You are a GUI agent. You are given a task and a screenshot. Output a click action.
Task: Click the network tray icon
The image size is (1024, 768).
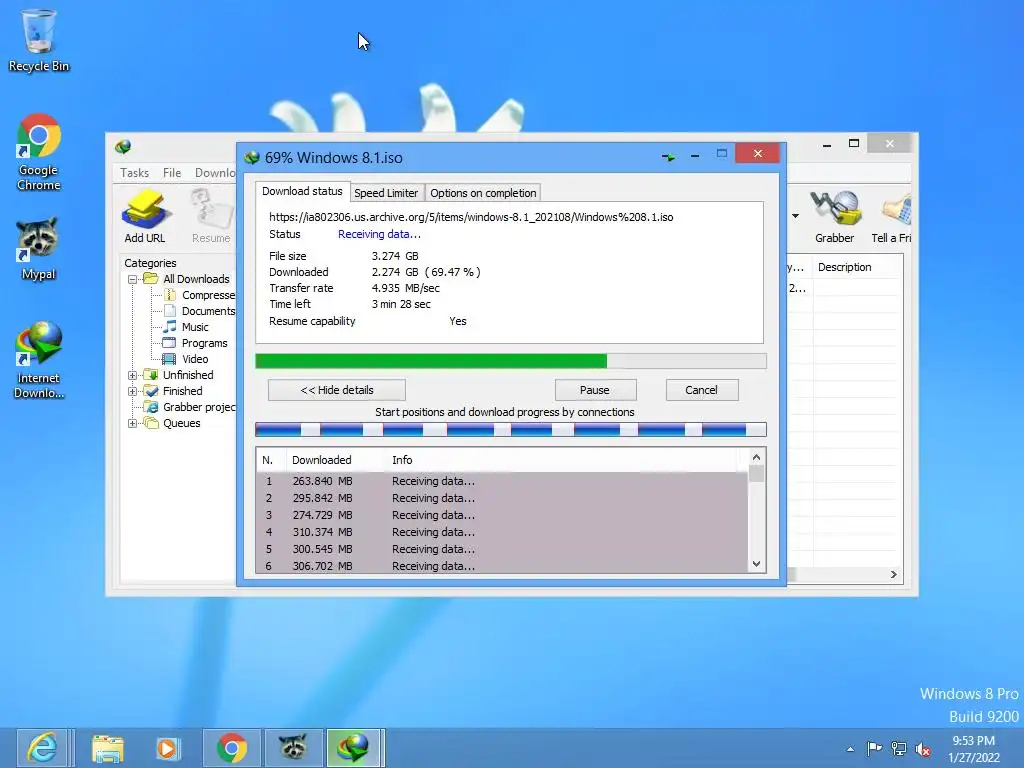point(899,749)
